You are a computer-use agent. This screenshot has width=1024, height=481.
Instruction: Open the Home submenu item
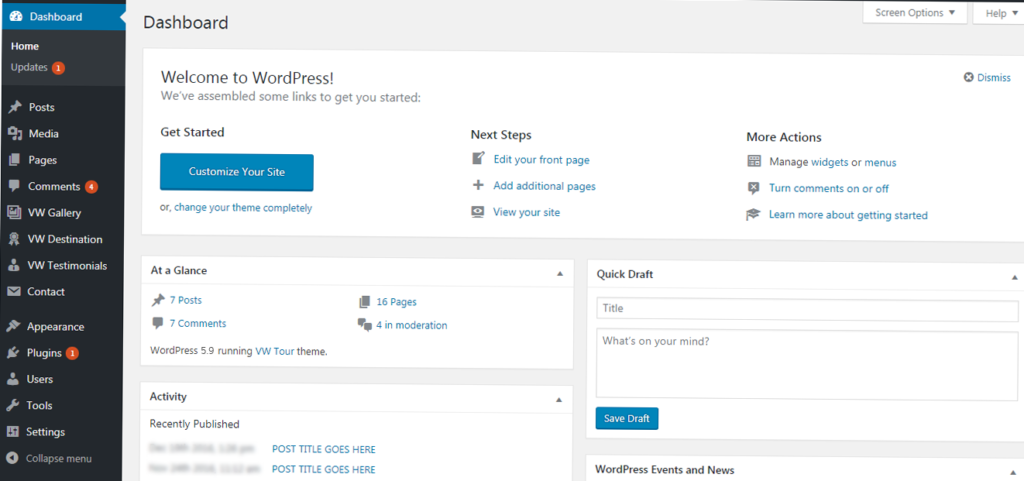click(25, 46)
